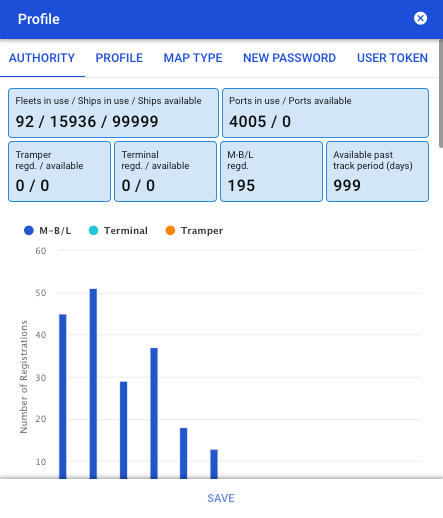
Task: Switch to the AUTHORITY tab
Action: coord(42,58)
